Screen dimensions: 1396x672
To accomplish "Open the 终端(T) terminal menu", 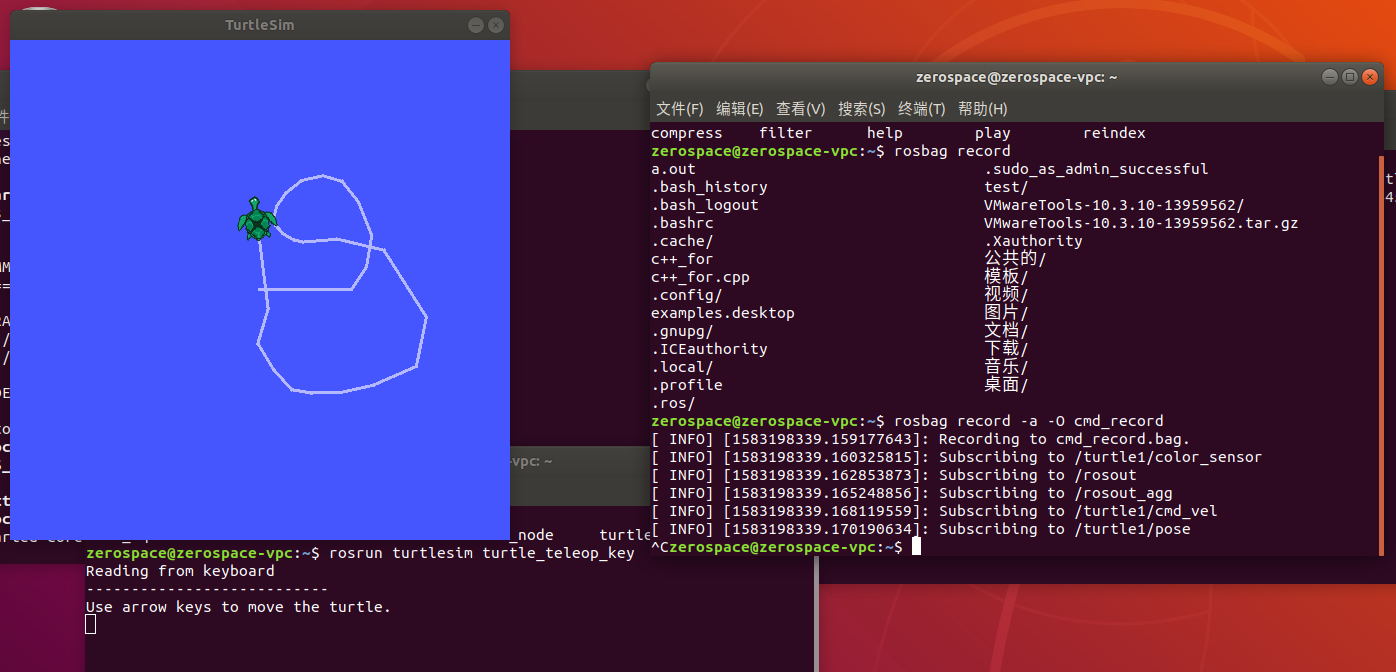I will [x=922, y=108].
